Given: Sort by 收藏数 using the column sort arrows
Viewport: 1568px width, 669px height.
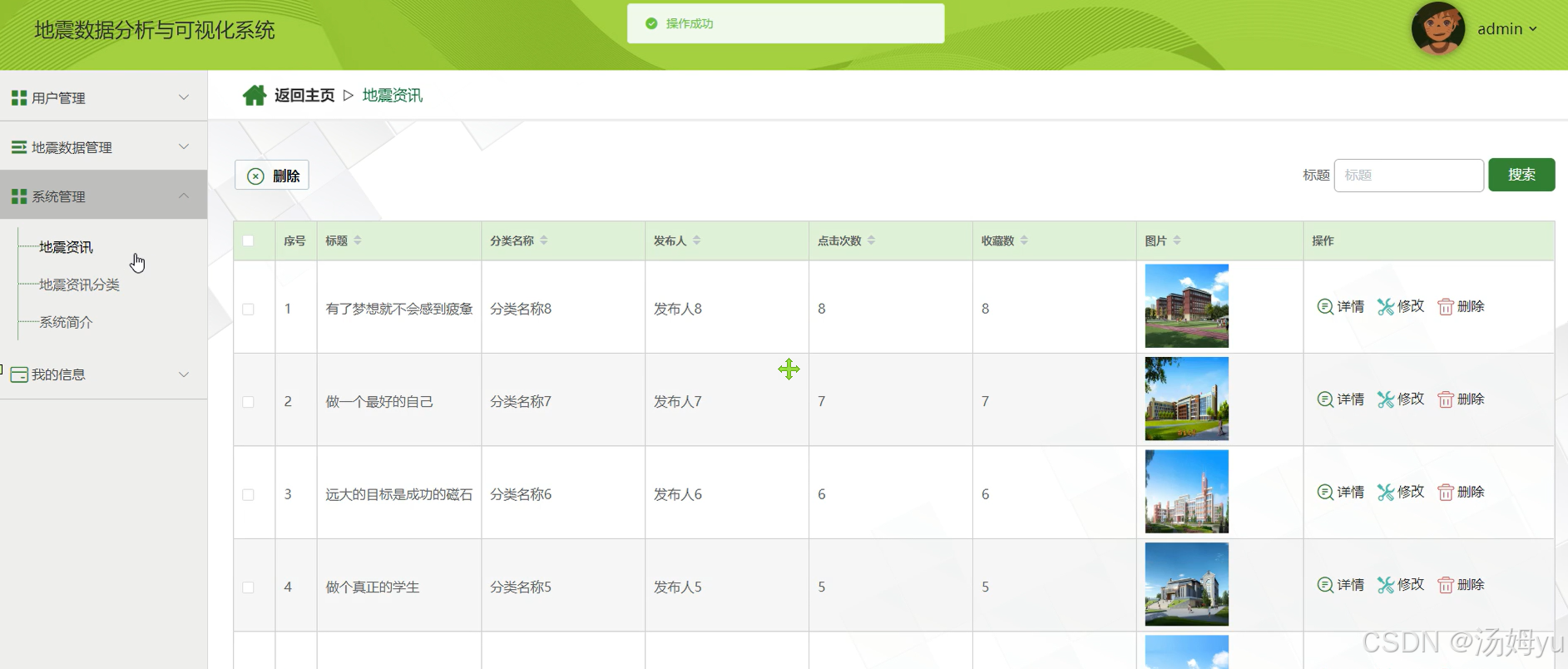Looking at the screenshot, I should 1025,240.
